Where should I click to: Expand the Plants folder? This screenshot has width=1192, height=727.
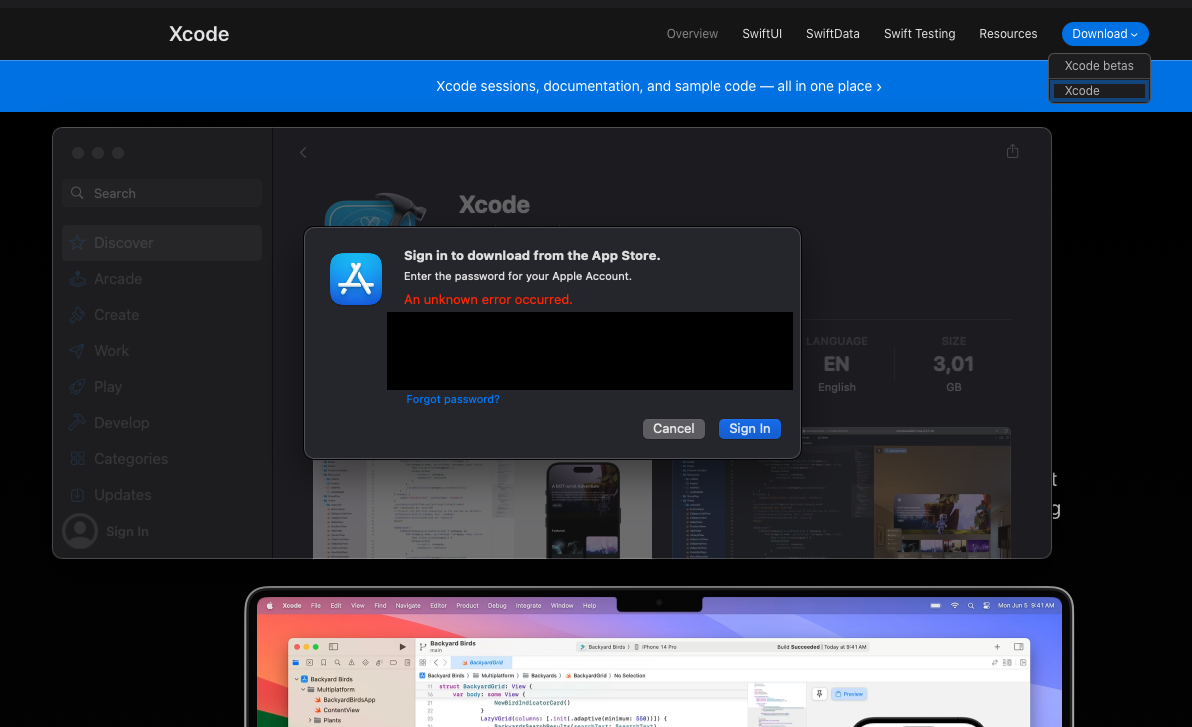tap(310, 720)
